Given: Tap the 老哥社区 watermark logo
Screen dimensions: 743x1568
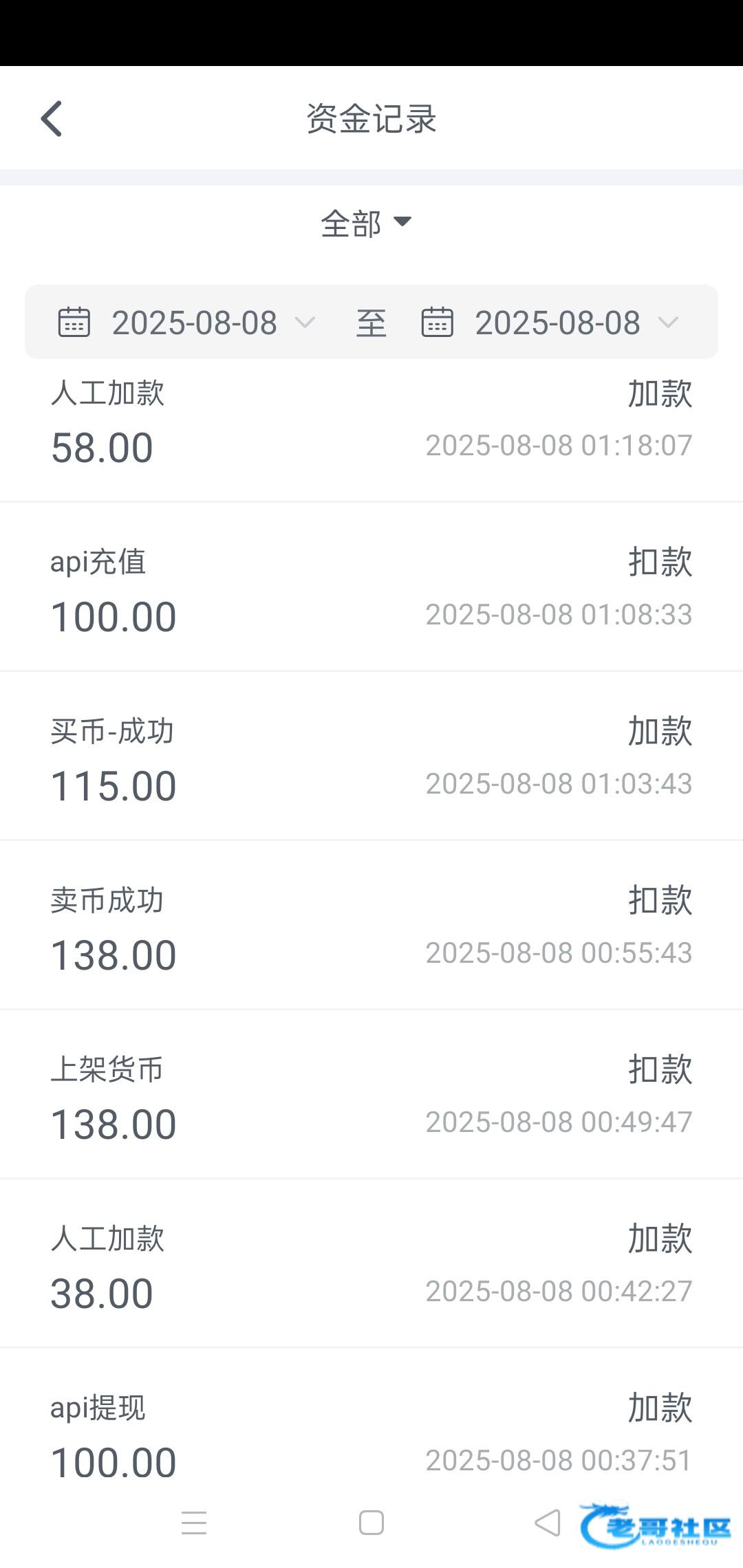Looking at the screenshot, I should click(655, 1525).
